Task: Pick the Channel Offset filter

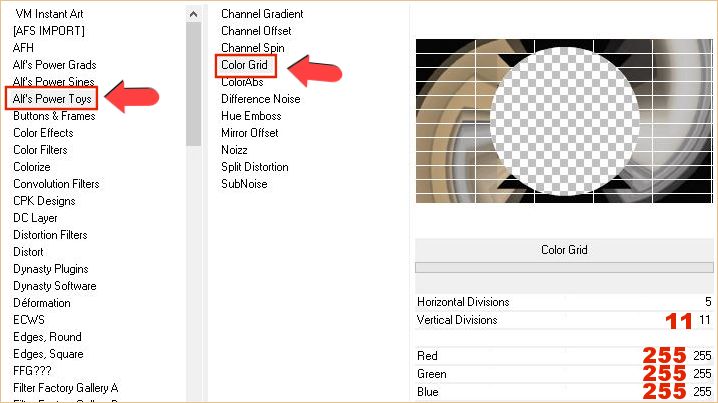Action: pos(256,31)
